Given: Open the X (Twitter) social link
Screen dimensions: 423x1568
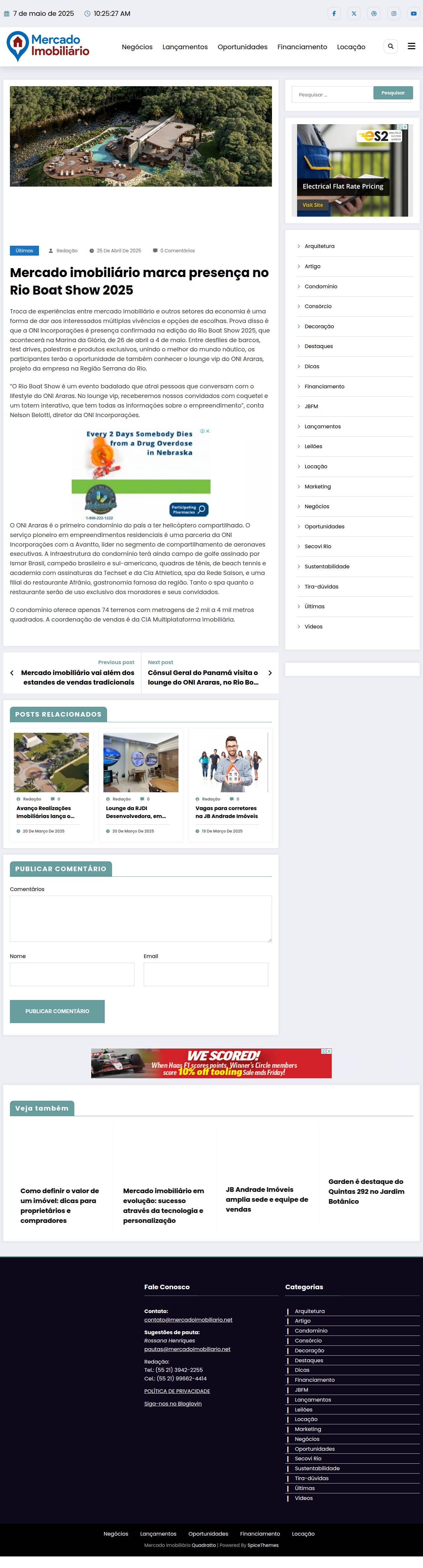Looking at the screenshot, I should click(x=354, y=14).
